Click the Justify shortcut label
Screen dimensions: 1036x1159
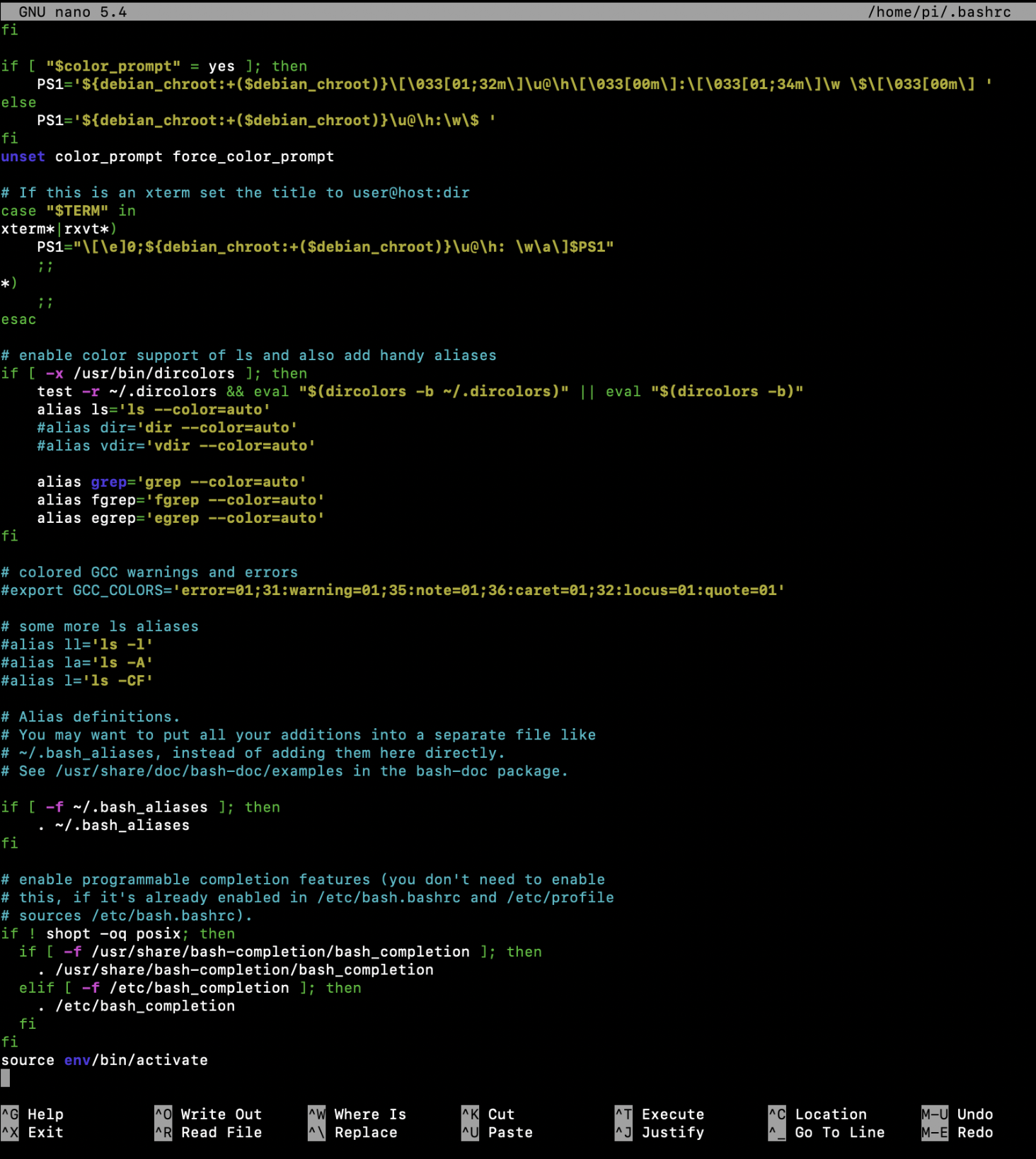(660, 1132)
